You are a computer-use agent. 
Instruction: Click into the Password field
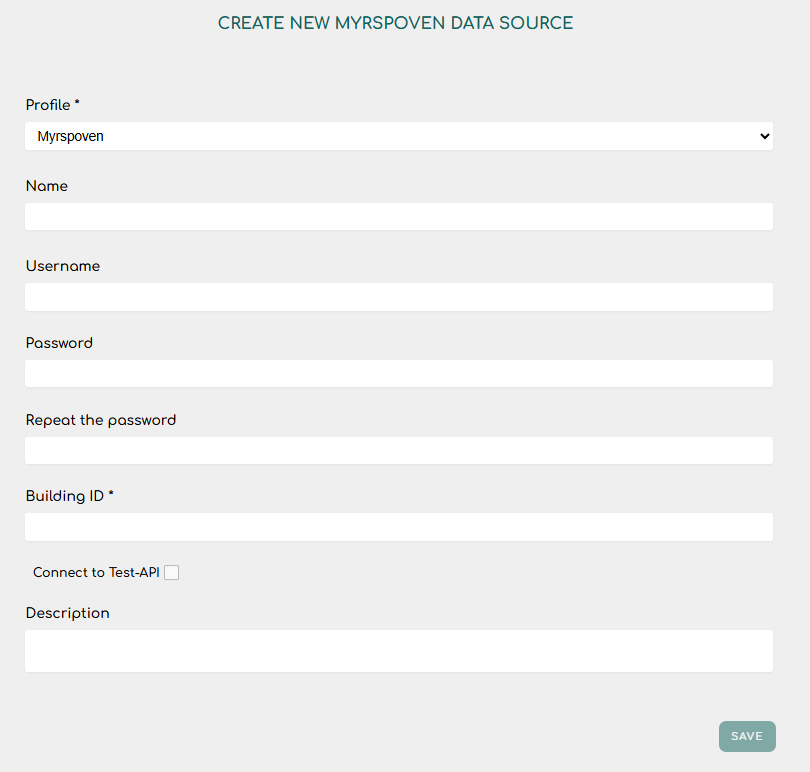[399, 374]
